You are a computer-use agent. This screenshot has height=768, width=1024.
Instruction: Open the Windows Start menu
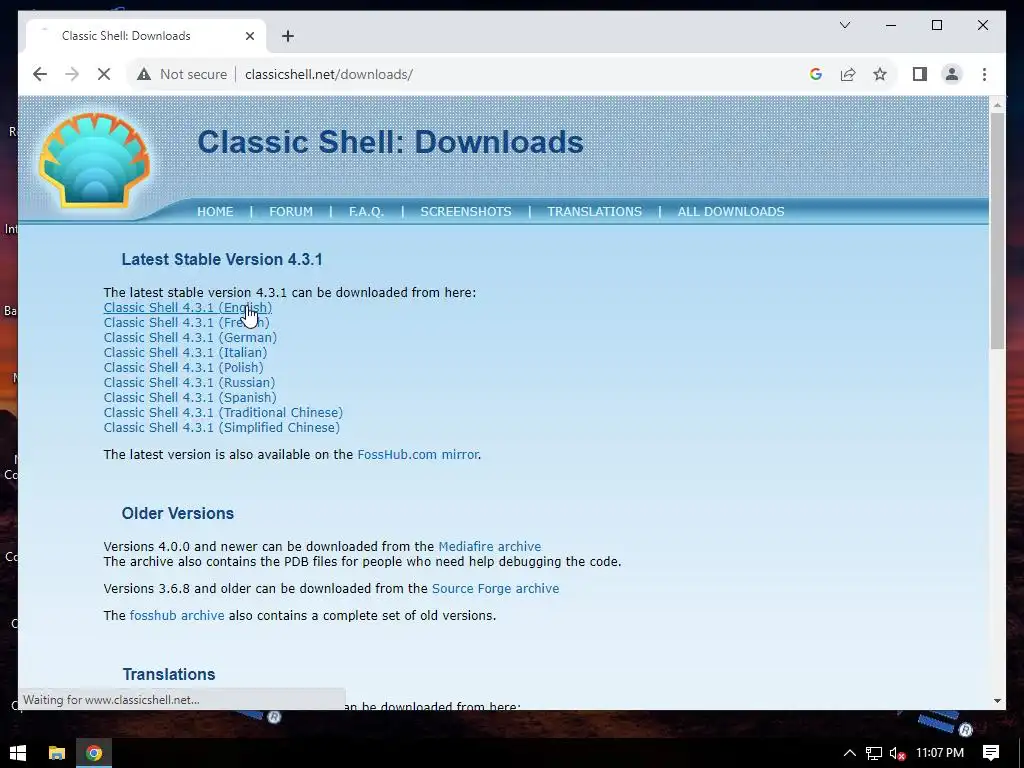tap(18, 753)
